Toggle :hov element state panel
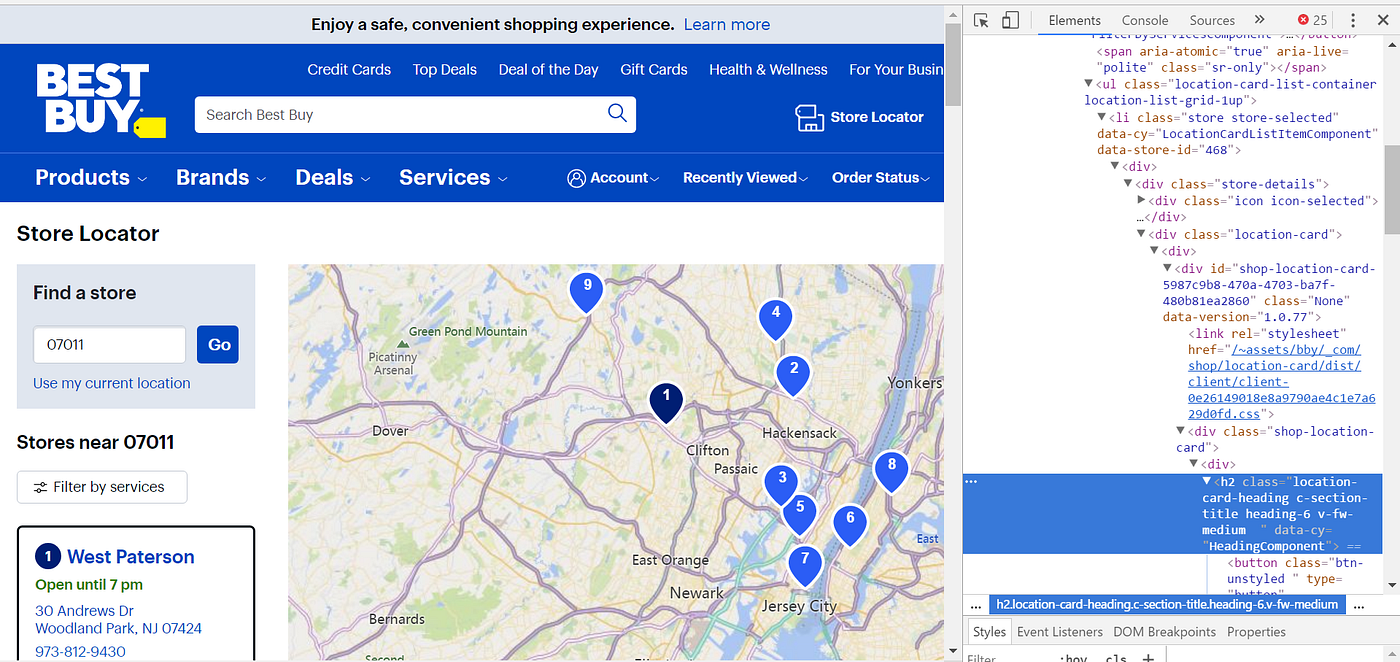The width and height of the screenshot is (1400, 662). point(1073,658)
